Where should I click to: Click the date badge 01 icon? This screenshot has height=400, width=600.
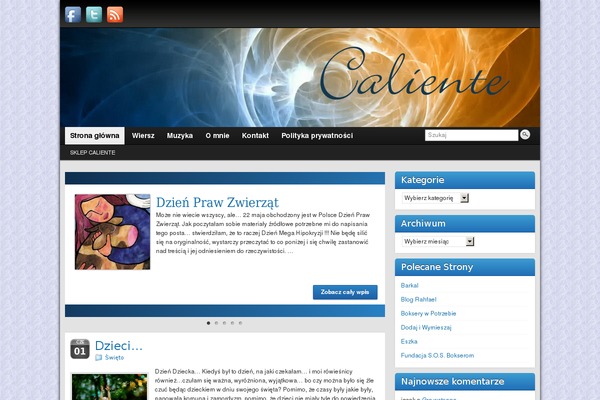tap(80, 349)
